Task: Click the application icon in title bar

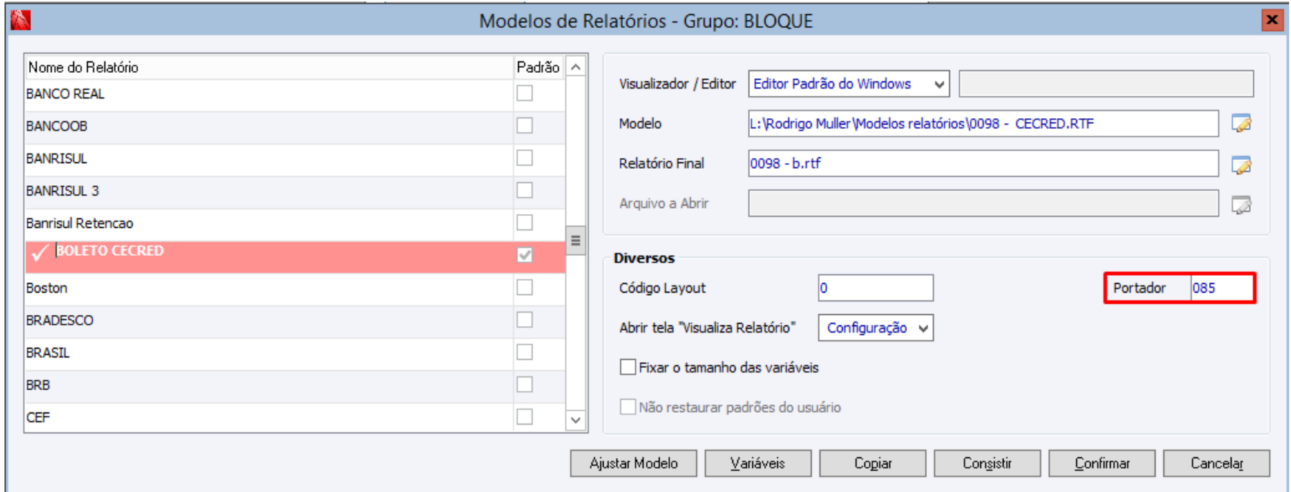Action: tap(17, 19)
